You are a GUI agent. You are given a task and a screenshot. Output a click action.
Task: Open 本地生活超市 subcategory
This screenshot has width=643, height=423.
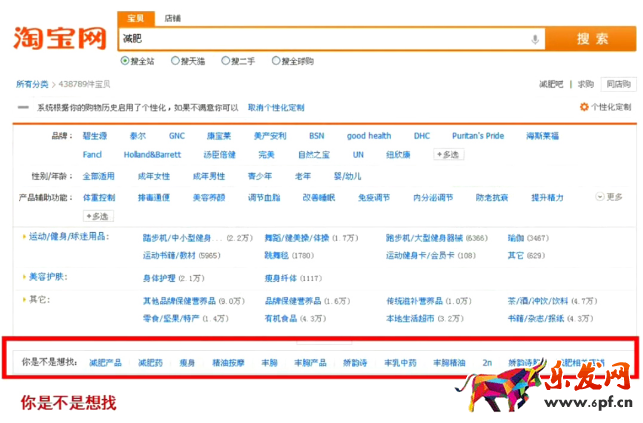[410, 318]
